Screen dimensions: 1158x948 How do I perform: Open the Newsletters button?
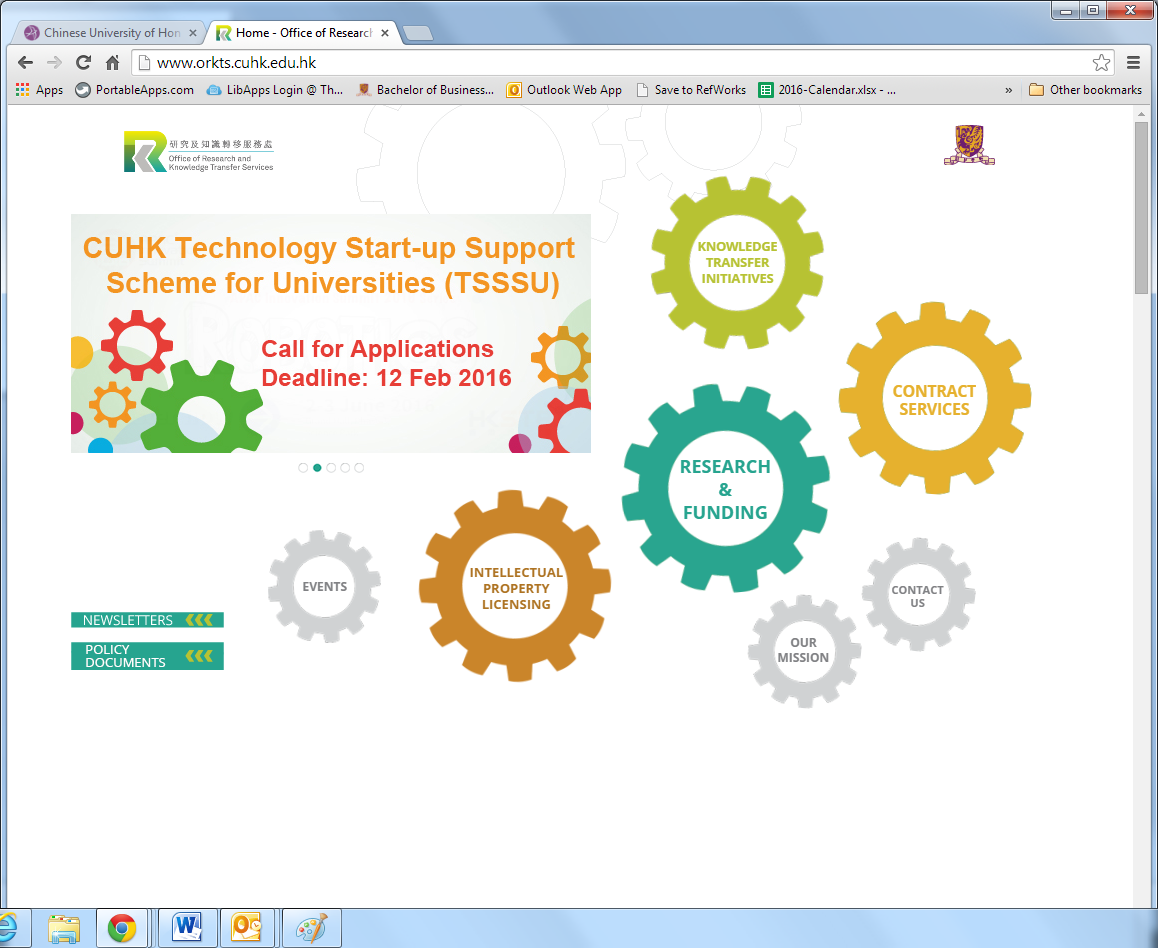click(x=147, y=620)
